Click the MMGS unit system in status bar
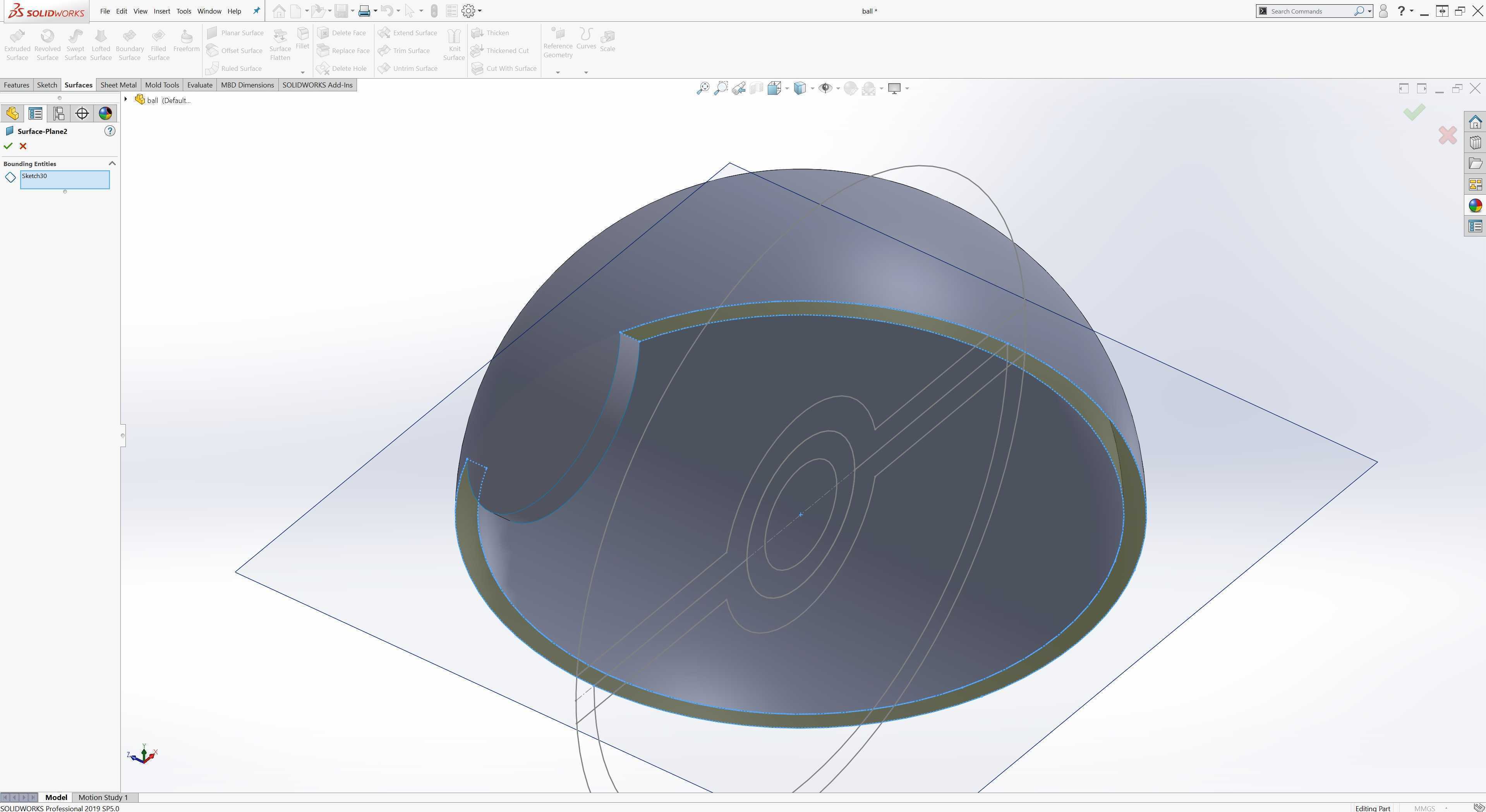Screen dimensions: 1486x812 (x=1424, y=808)
